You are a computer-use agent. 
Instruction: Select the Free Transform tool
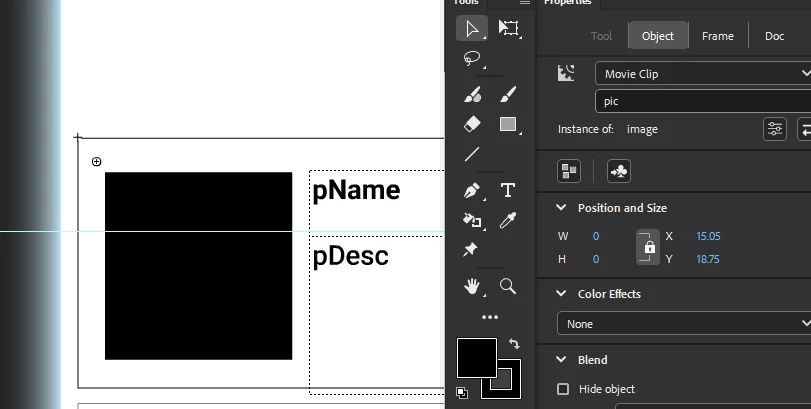(508, 28)
